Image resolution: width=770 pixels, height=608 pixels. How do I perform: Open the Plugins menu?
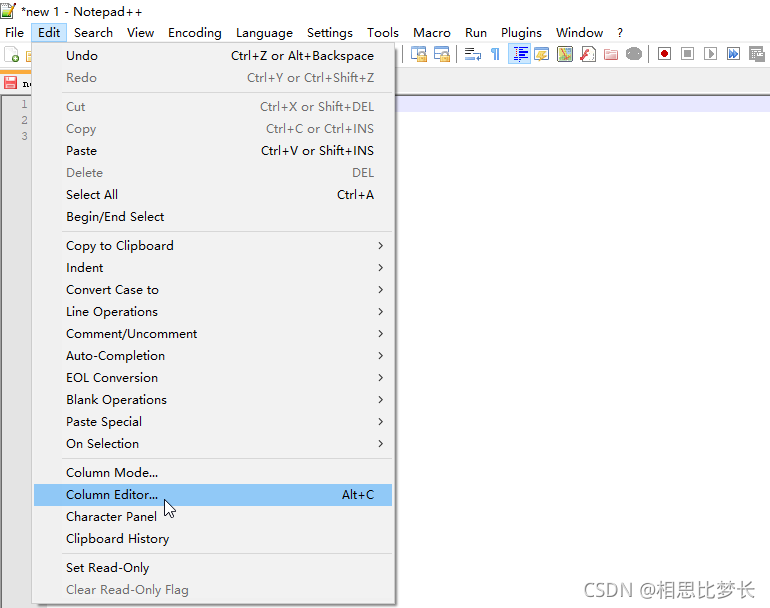[521, 33]
